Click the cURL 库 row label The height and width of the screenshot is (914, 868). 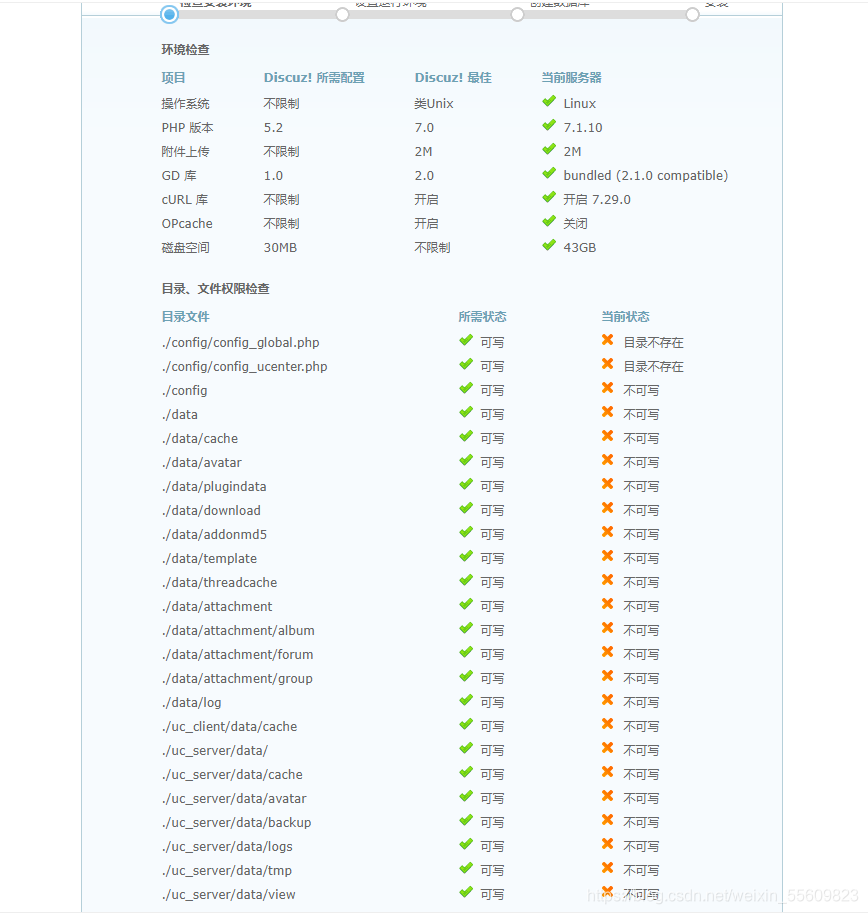tap(185, 199)
